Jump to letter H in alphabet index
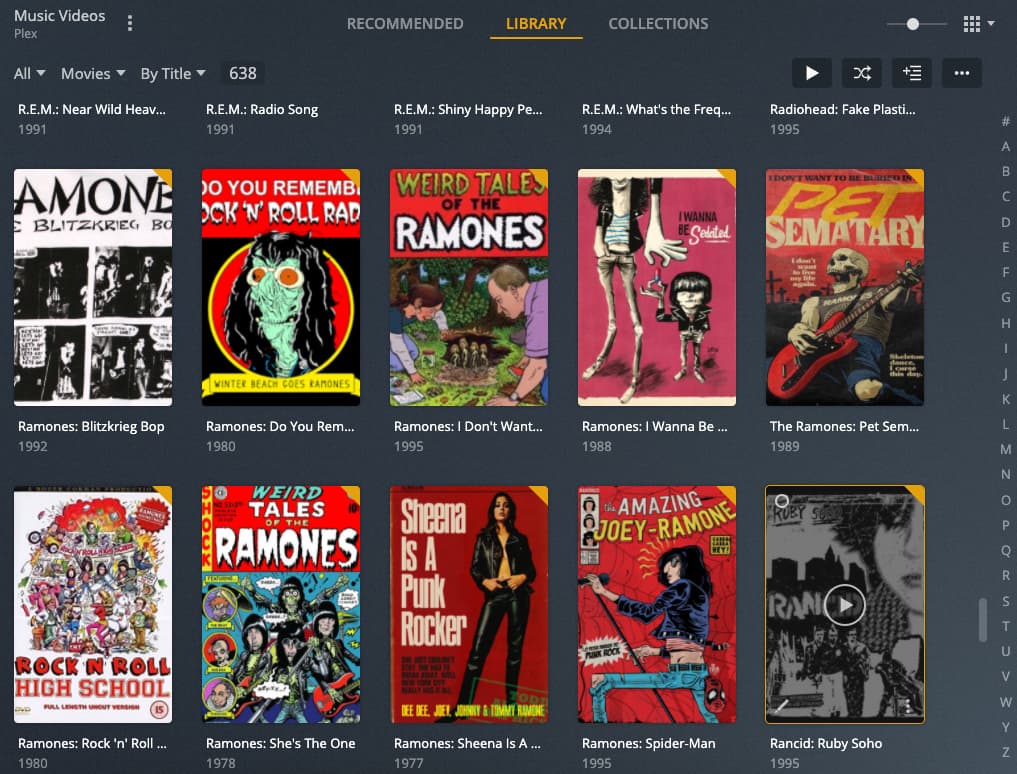1017x774 pixels. 1005,323
